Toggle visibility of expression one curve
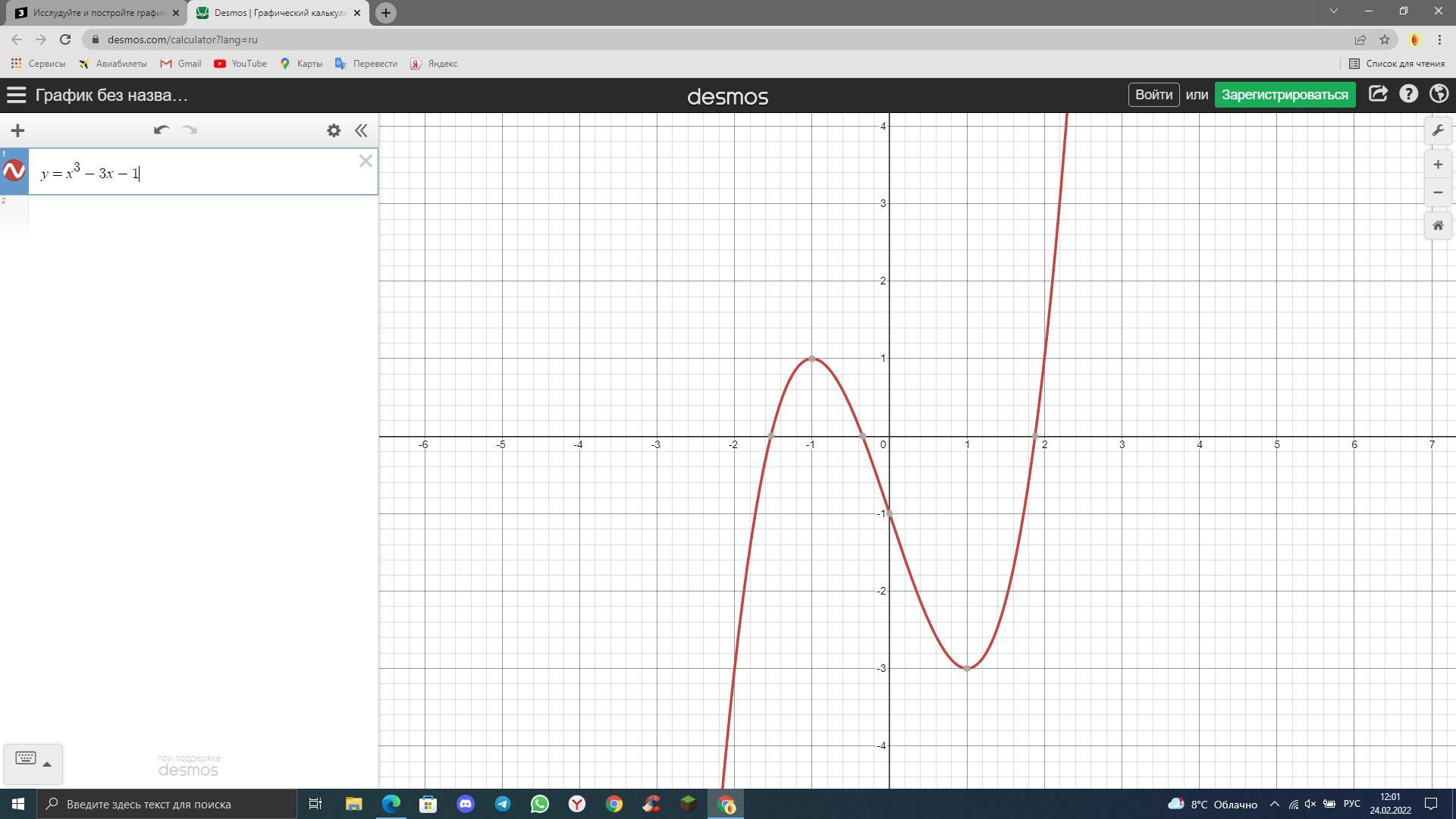Screen dimensions: 1456x819 [x=14, y=171]
